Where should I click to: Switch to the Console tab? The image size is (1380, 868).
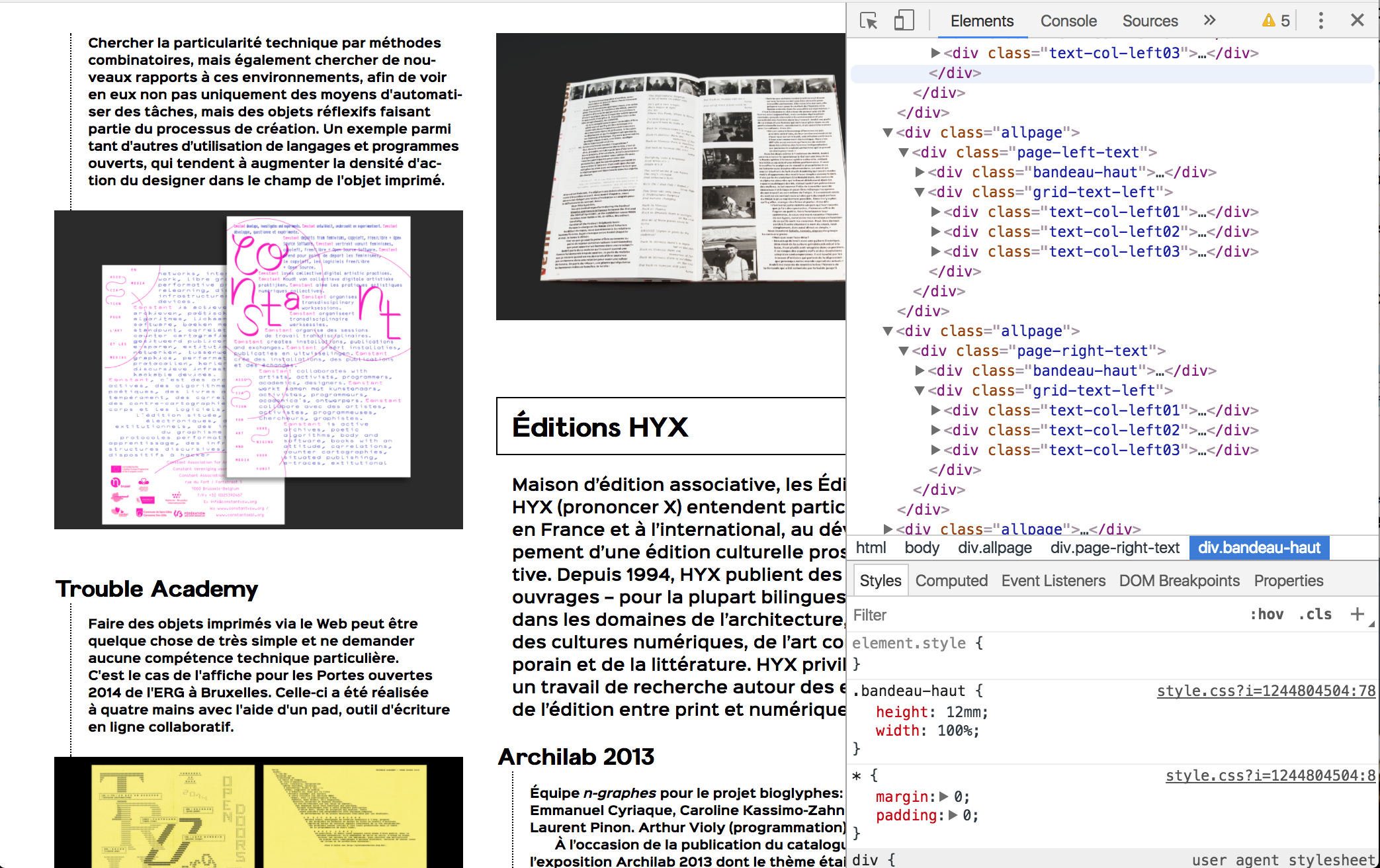(1068, 21)
